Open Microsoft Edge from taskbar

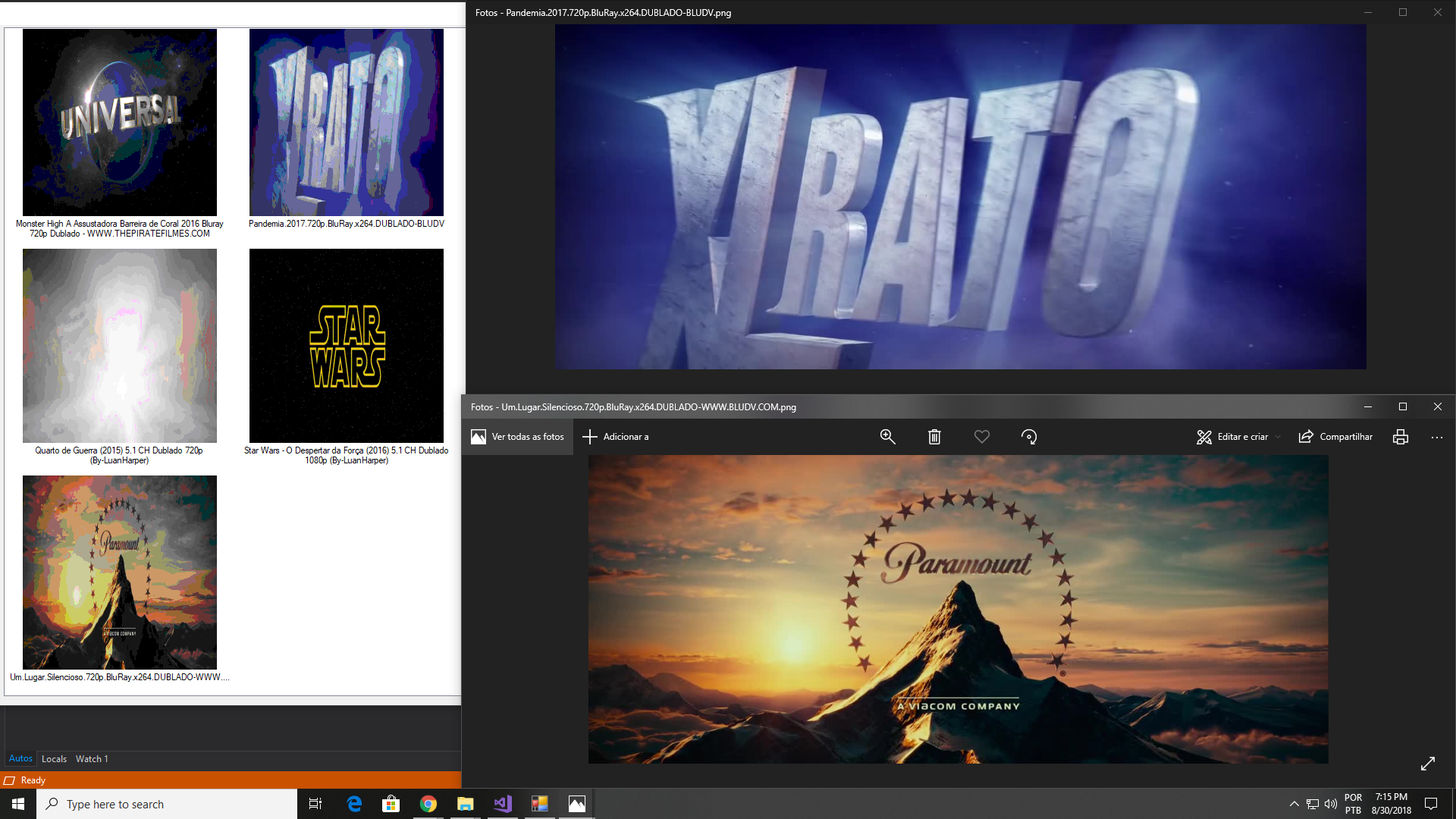click(354, 804)
